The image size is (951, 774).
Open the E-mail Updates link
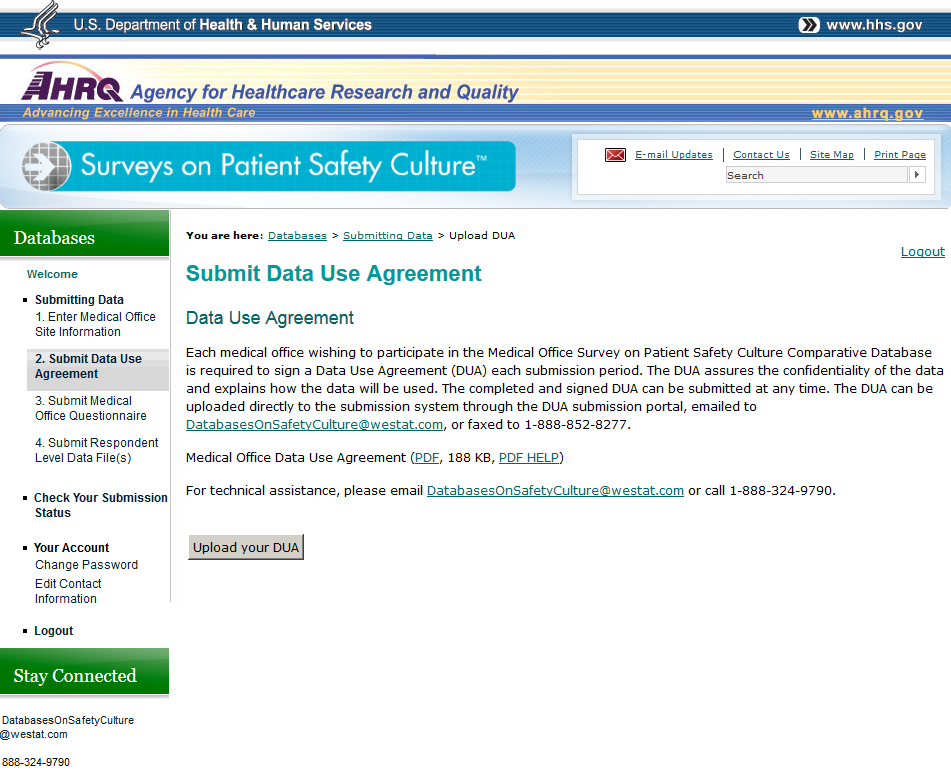coord(674,155)
